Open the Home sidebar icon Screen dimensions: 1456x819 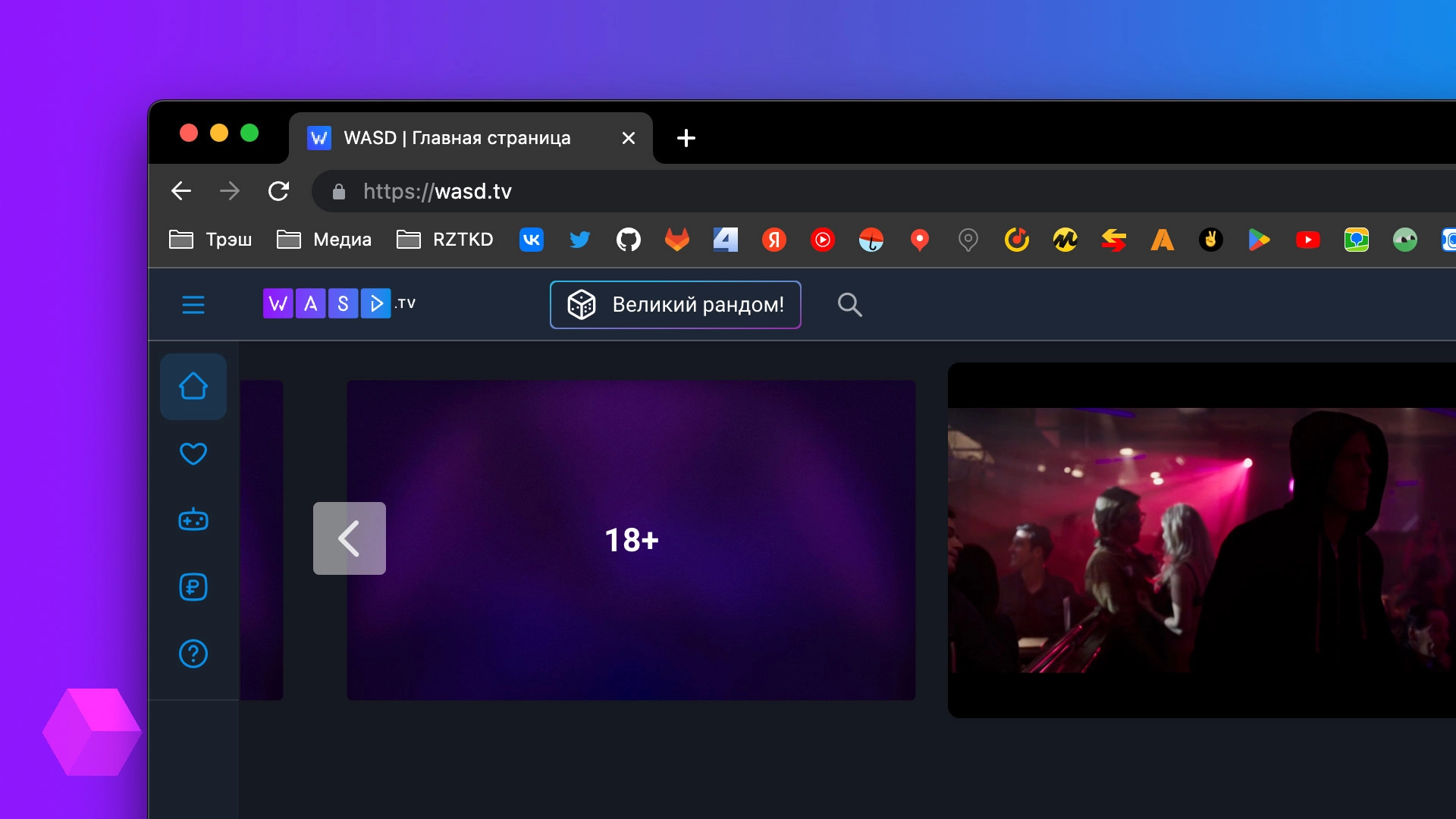193,386
